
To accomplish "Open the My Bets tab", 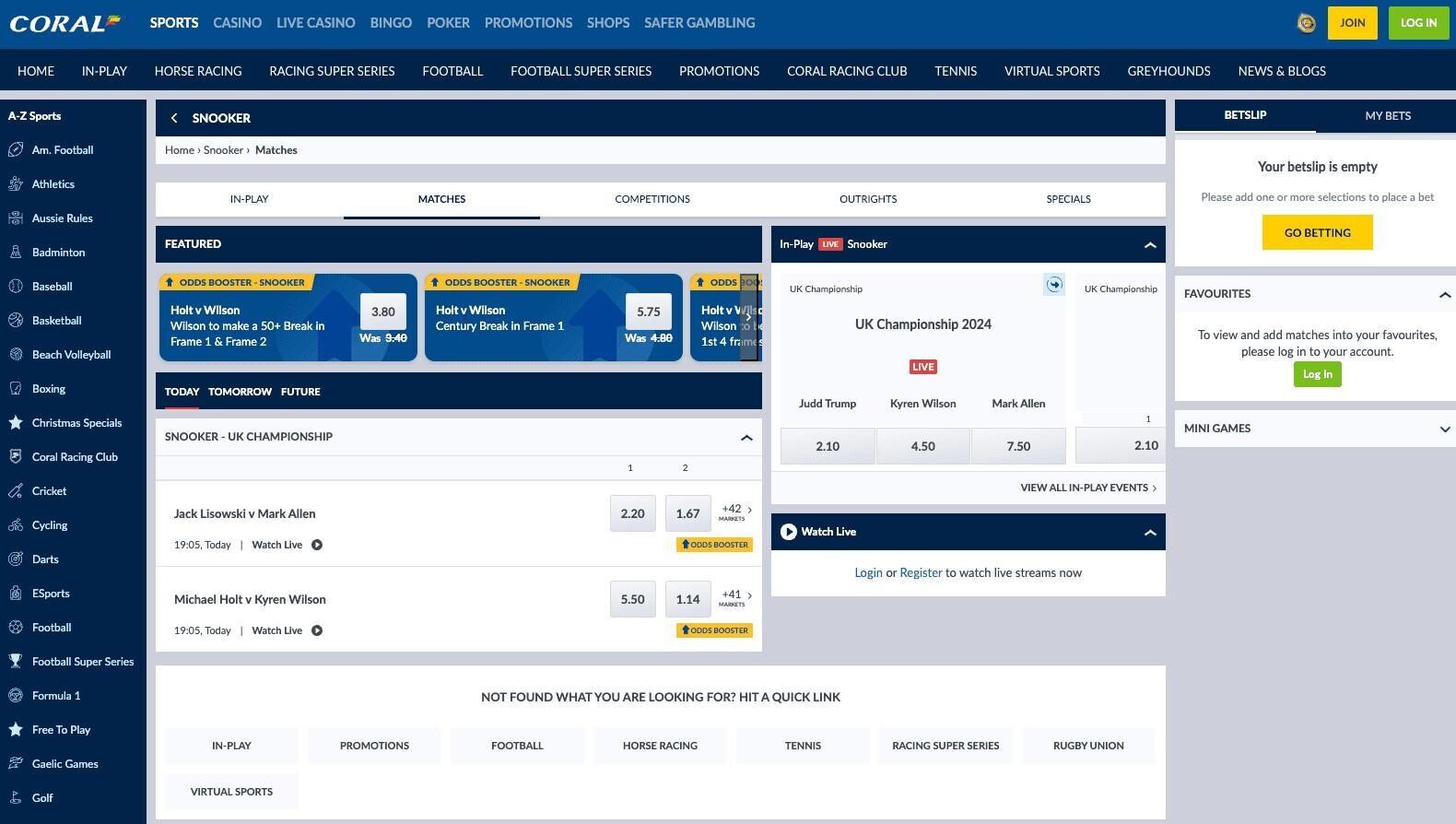I will tap(1388, 115).
